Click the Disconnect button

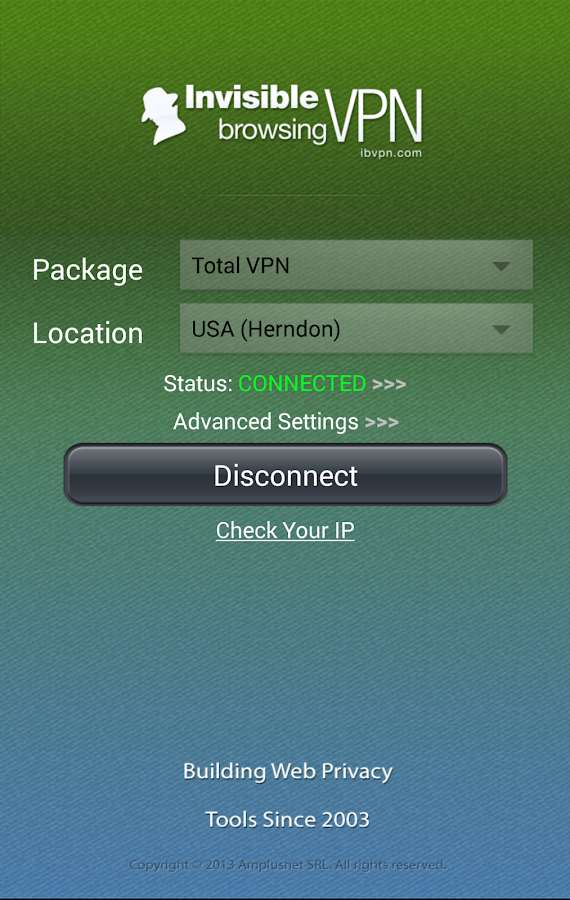[285, 475]
